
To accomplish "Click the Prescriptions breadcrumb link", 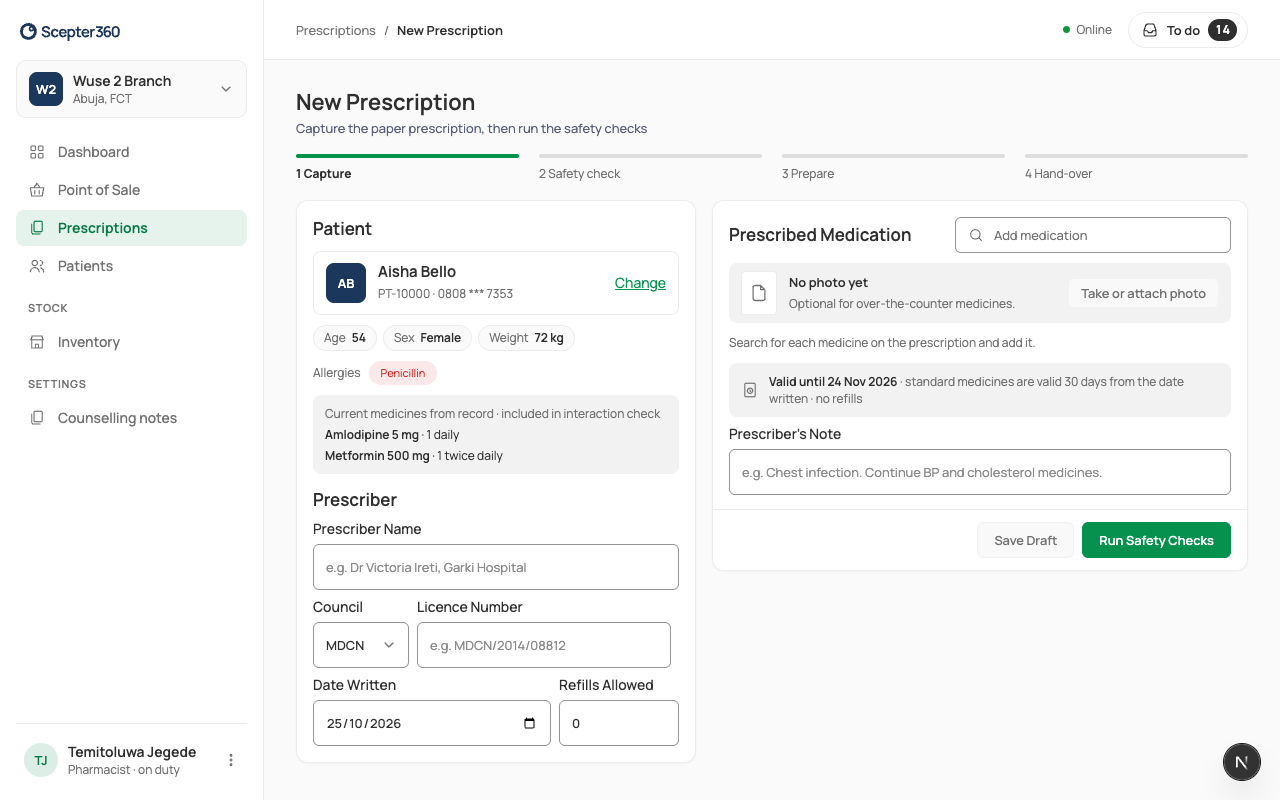I will point(336,30).
